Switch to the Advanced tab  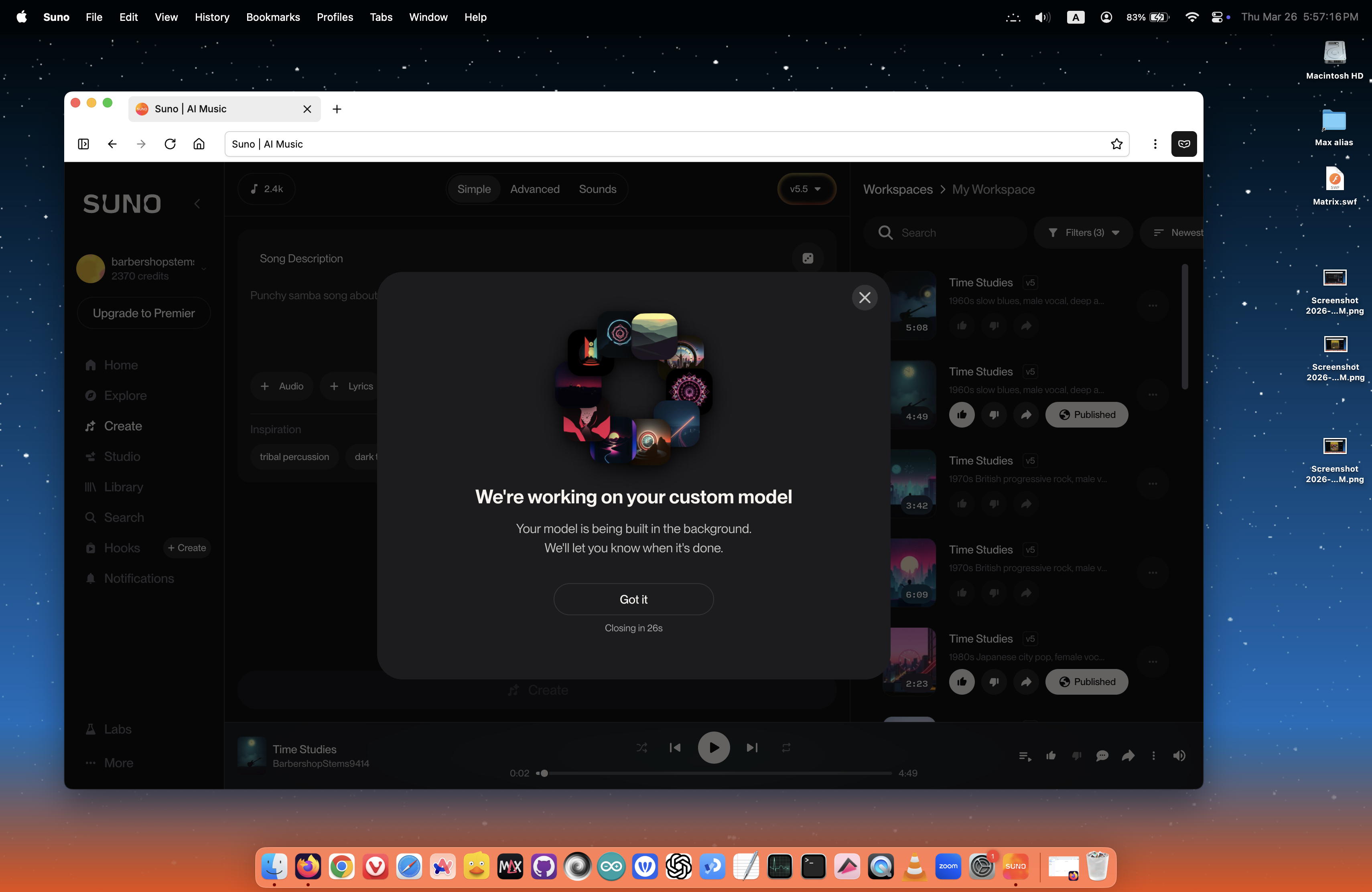click(534, 189)
